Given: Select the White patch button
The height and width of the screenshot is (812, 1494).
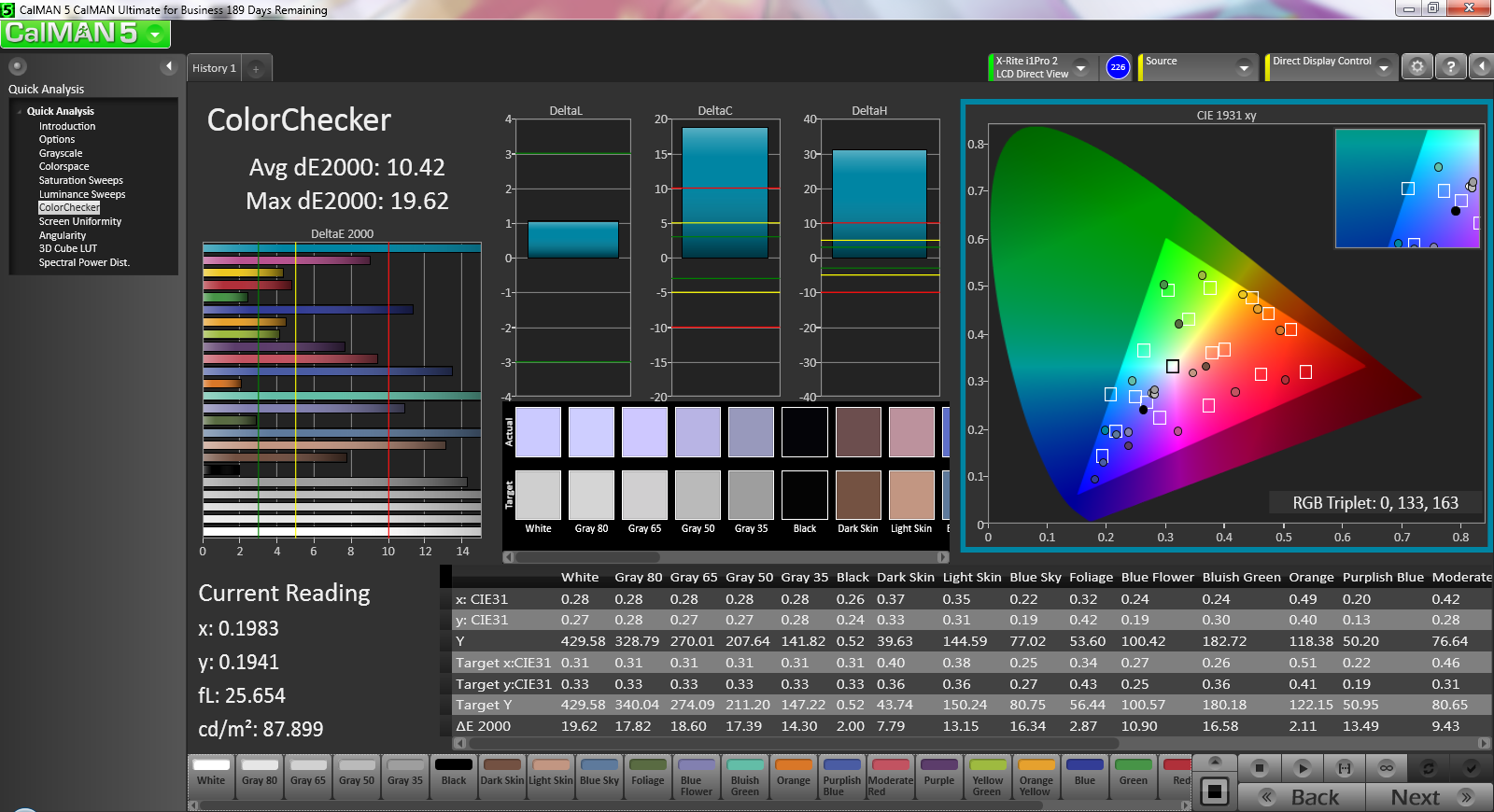Looking at the screenshot, I should click(x=211, y=777).
